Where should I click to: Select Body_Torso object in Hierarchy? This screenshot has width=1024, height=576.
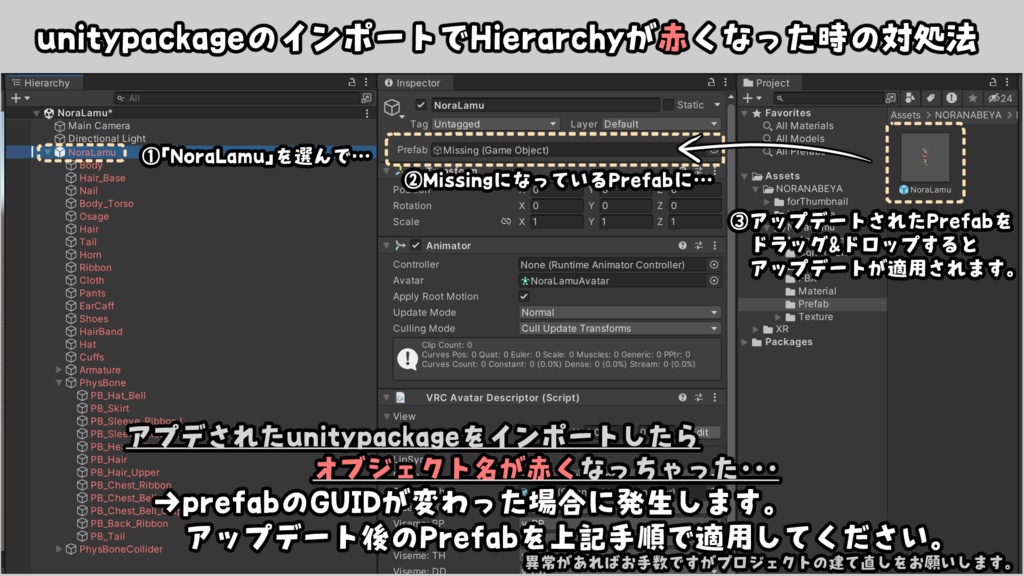106,204
